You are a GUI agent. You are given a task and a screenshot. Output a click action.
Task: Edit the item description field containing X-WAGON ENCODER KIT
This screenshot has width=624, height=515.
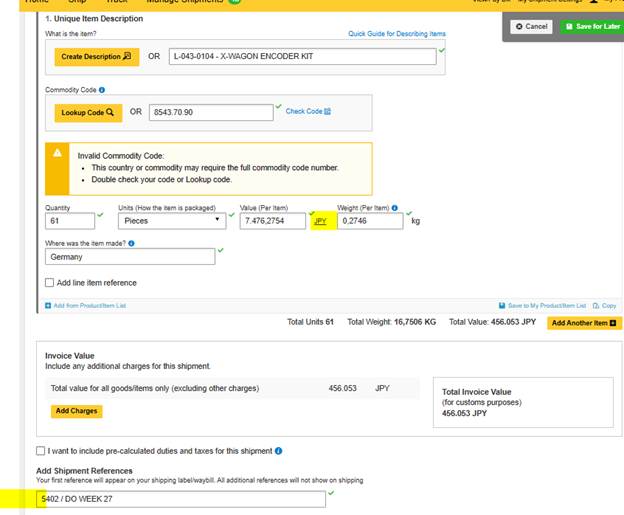[x=302, y=57]
